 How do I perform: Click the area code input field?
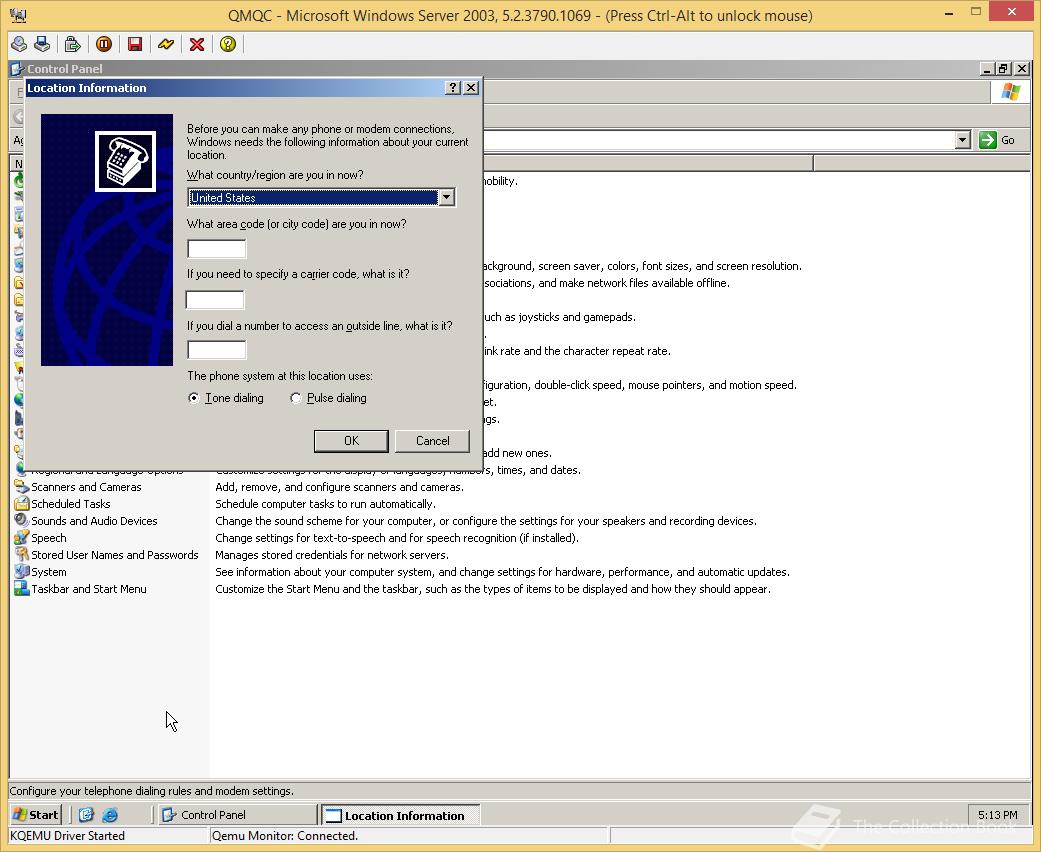[217, 249]
